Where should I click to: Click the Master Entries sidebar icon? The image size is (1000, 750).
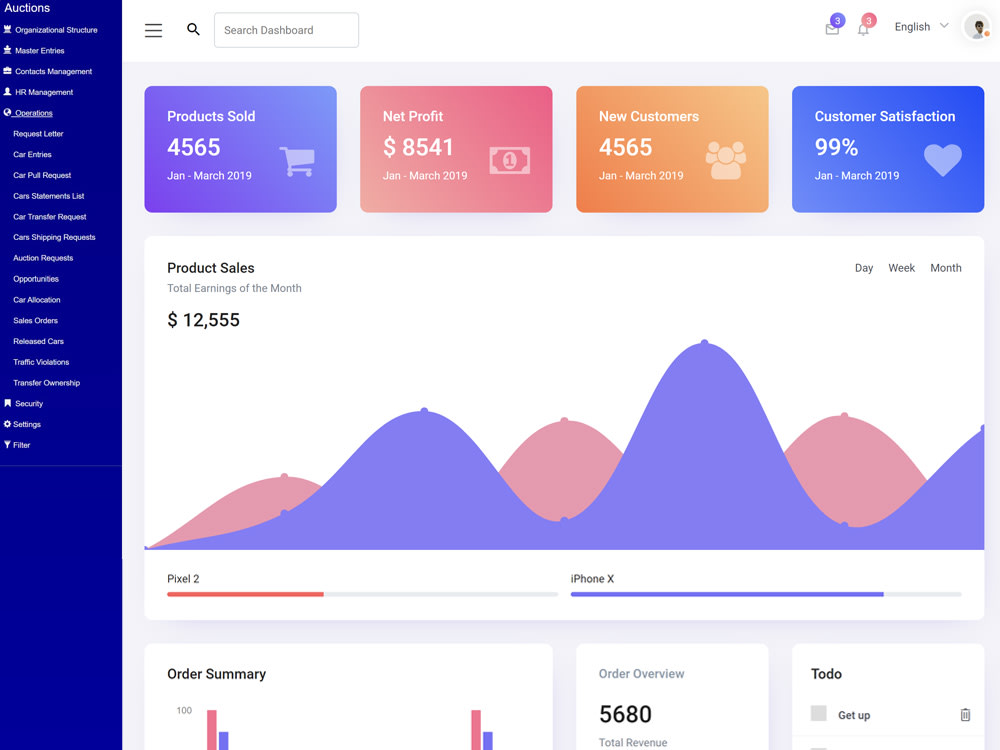[x=8, y=50]
